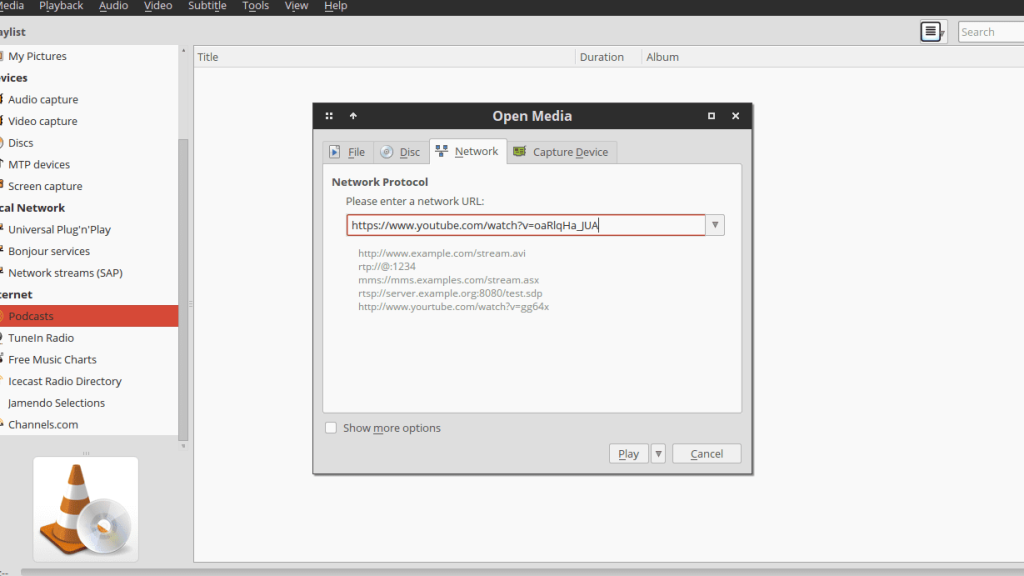Viewport: 1024px width, 576px height.
Task: Select Podcasts in the sidebar
Action: pos(31,316)
